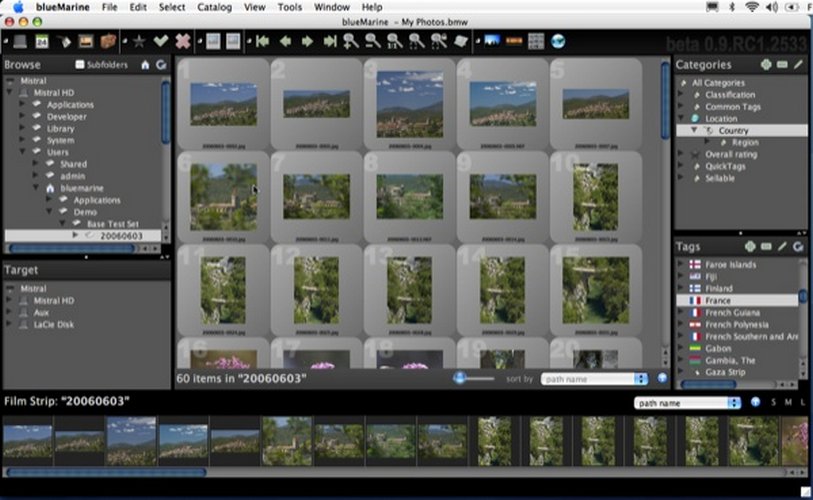Screen dimensions: 813x500
Task: Open the Tools menu
Action: [x=289, y=7]
